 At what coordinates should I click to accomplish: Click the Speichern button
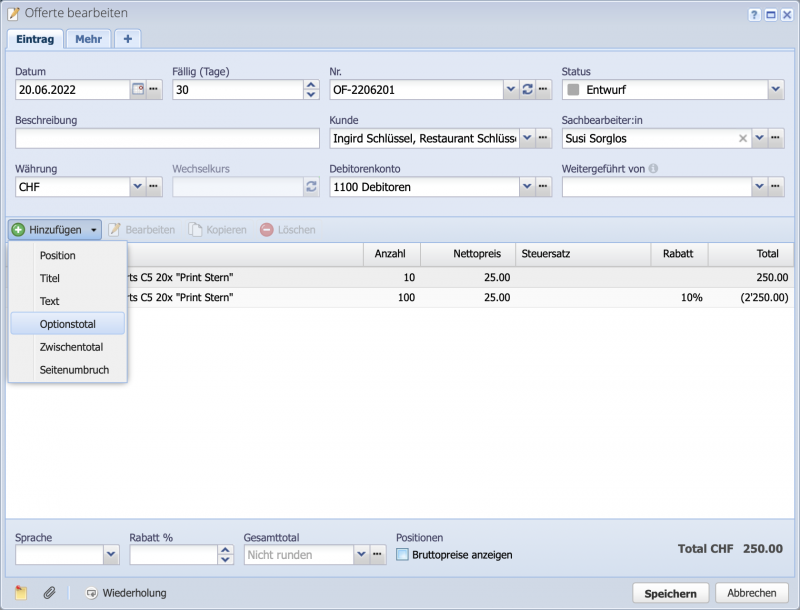(x=673, y=591)
